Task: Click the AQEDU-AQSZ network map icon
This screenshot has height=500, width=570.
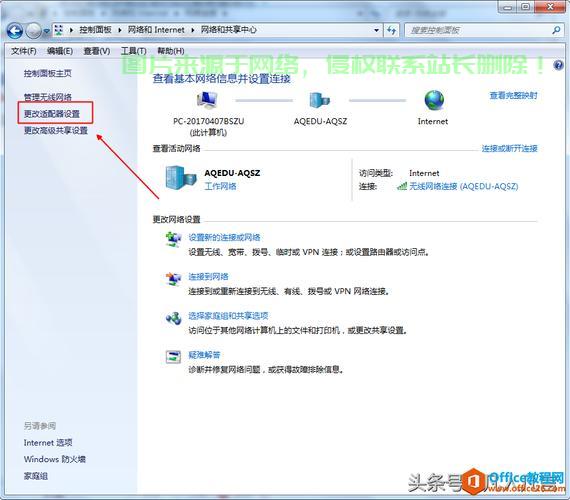Action: point(320,100)
